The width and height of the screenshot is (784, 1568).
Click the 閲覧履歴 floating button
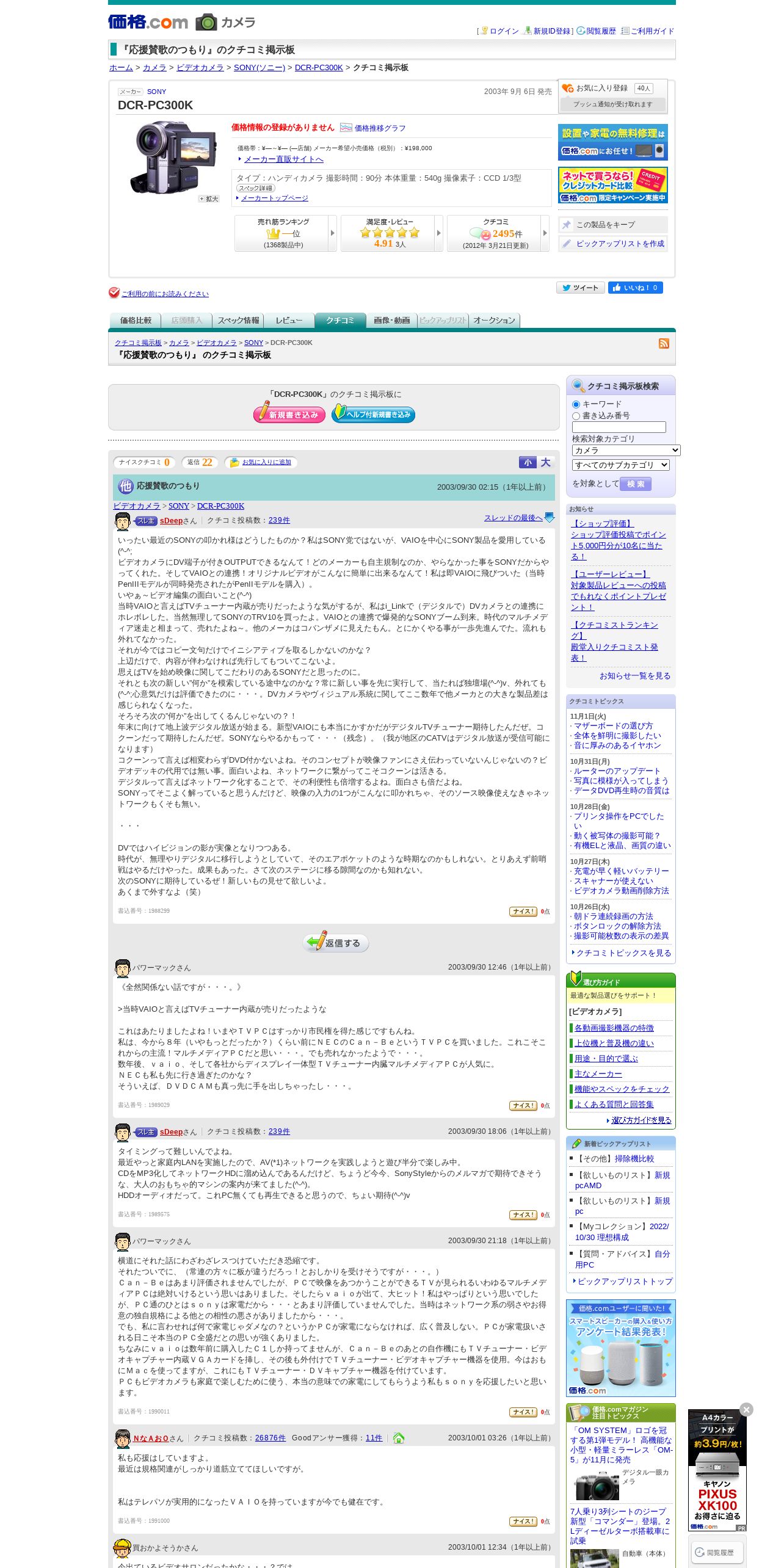(717, 1552)
